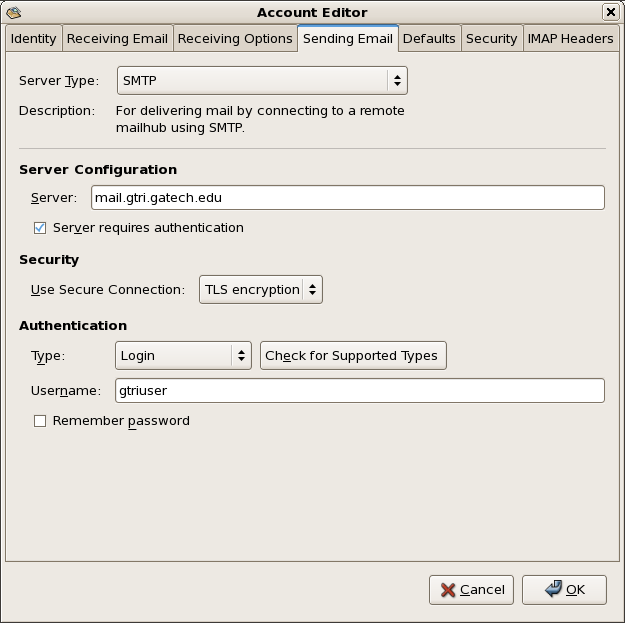625x623 pixels.
Task: Open the Receiving Email tab
Action: pyautogui.click(x=117, y=39)
